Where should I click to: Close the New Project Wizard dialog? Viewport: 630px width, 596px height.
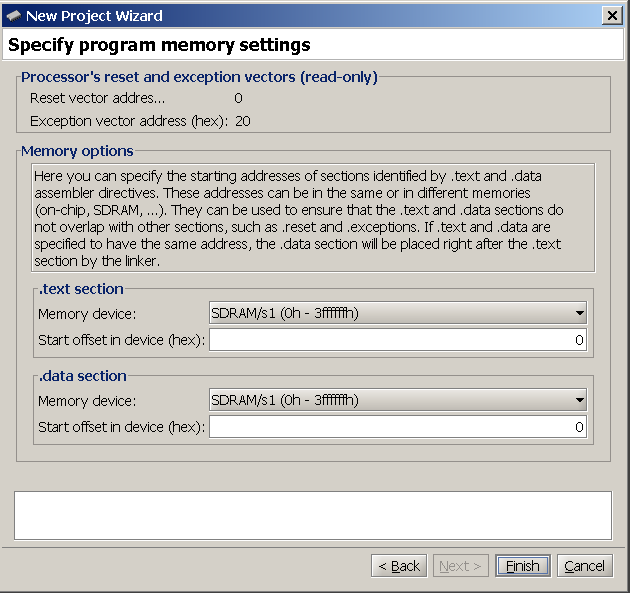[x=612, y=16]
